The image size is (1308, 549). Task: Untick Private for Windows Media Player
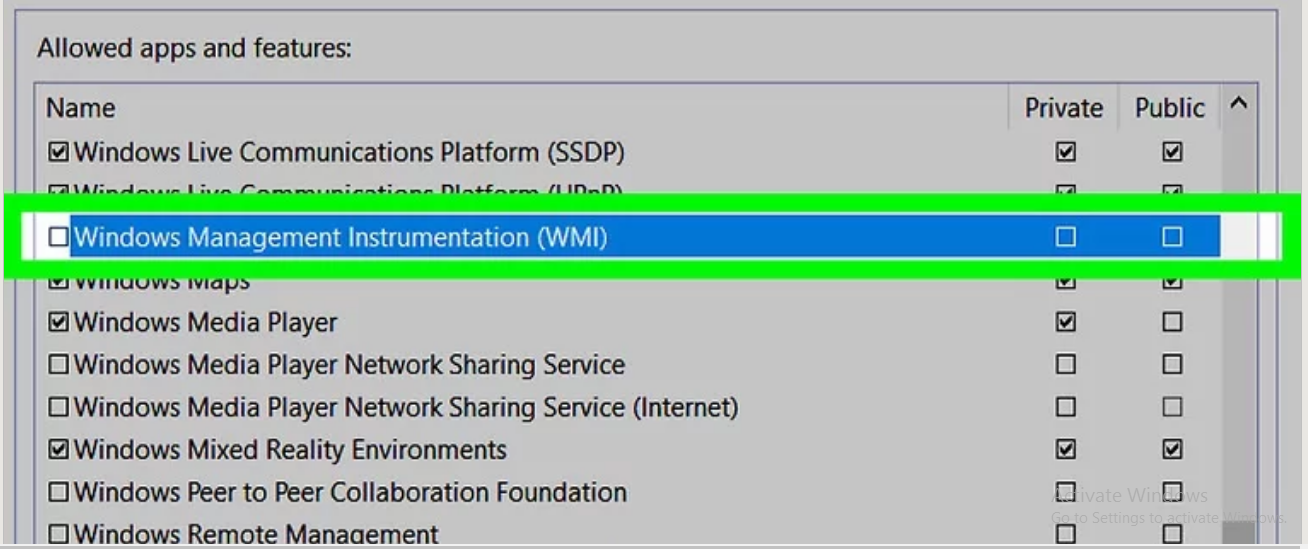(1066, 322)
